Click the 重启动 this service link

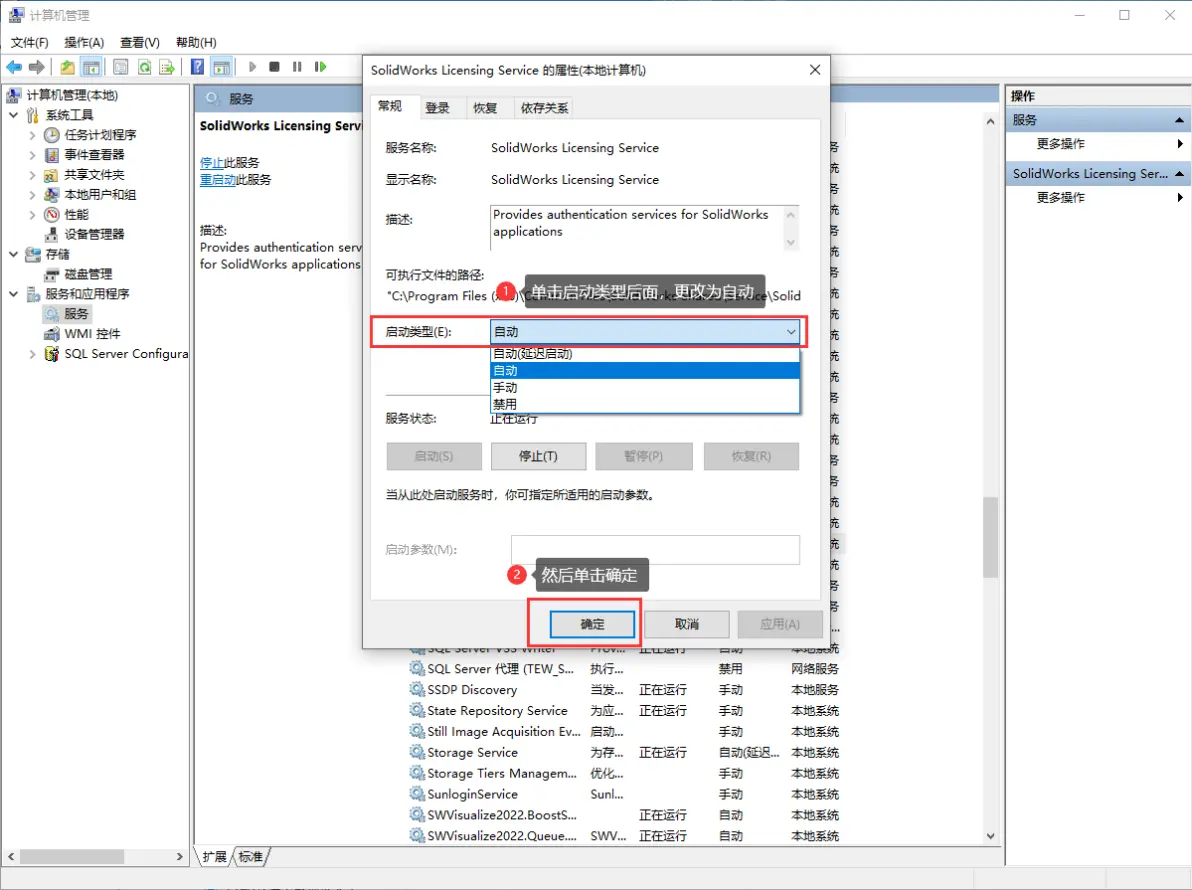point(217,180)
